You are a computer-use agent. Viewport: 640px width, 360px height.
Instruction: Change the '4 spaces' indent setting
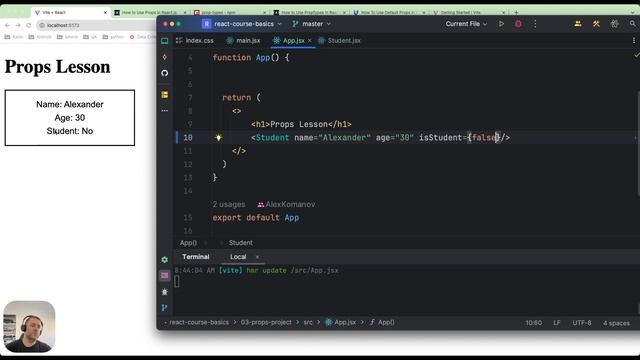click(616, 323)
